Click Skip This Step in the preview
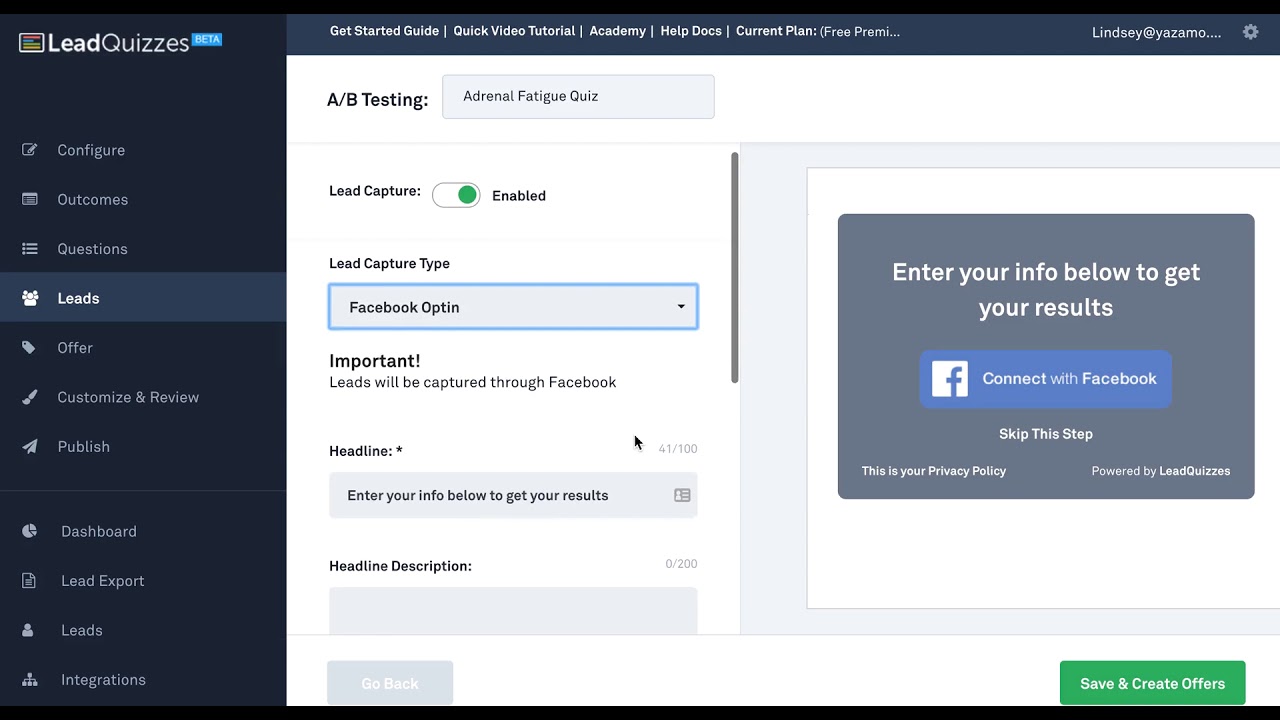This screenshot has width=1280, height=720. (x=1046, y=434)
